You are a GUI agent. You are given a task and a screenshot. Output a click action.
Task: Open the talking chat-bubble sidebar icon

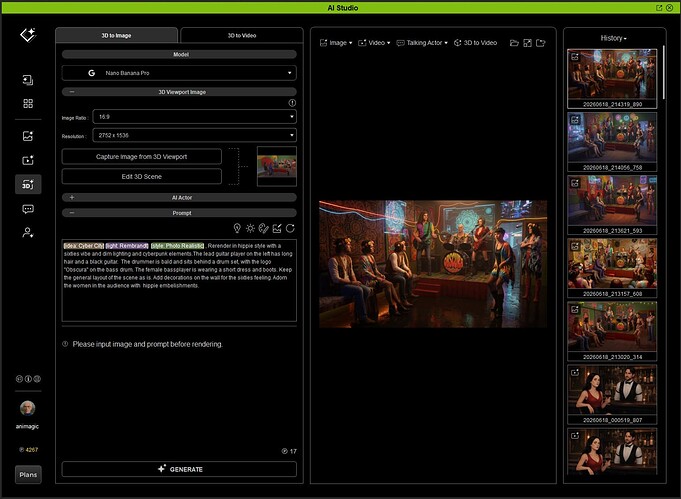pyautogui.click(x=28, y=209)
